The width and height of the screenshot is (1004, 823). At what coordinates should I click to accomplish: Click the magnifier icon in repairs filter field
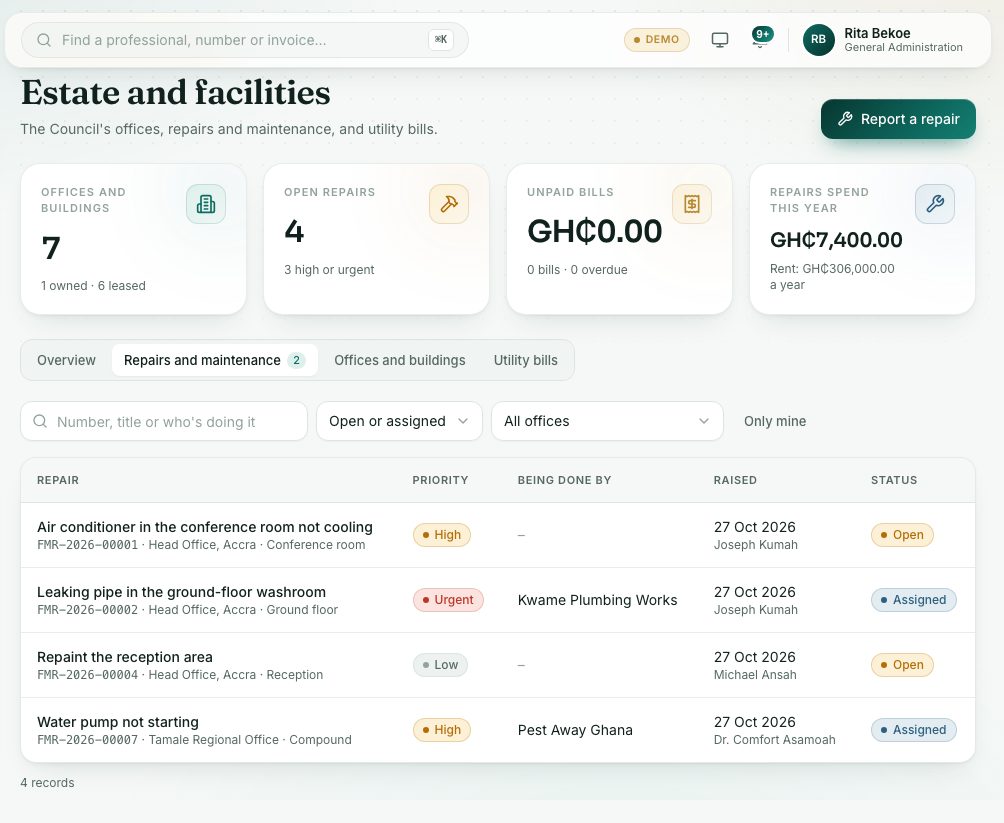point(40,421)
